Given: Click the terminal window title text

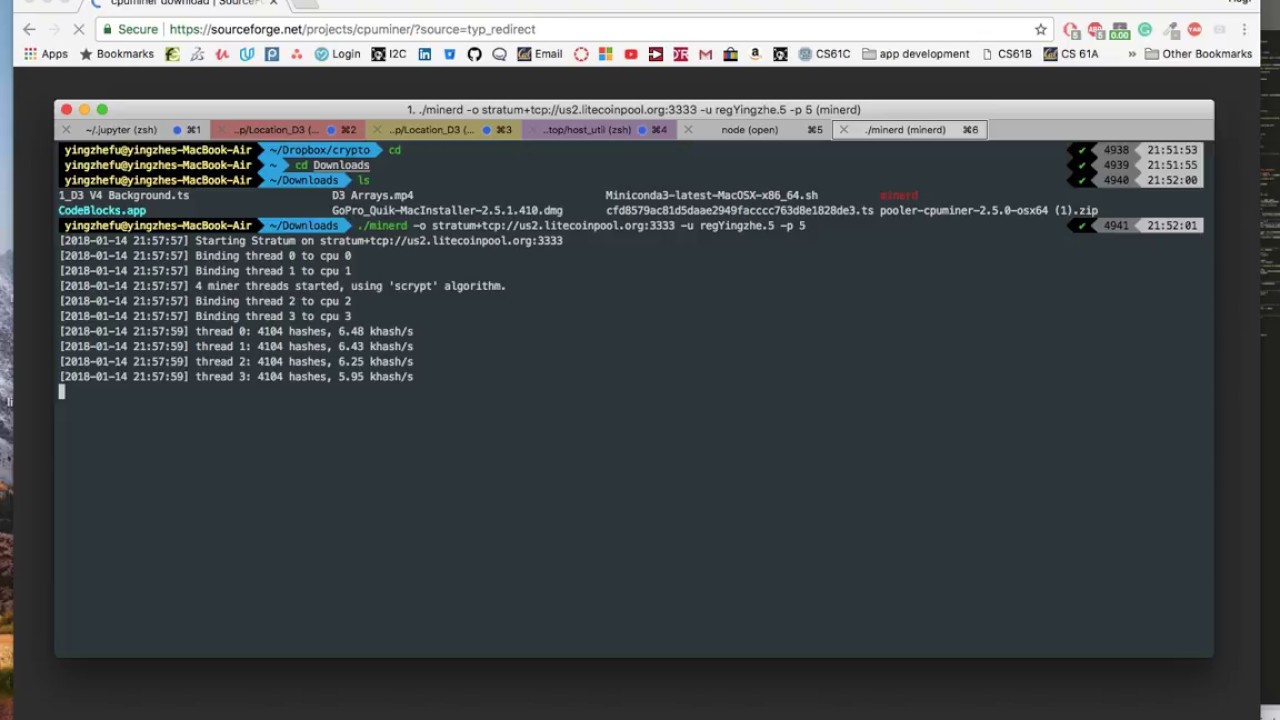Looking at the screenshot, I should tap(634, 110).
